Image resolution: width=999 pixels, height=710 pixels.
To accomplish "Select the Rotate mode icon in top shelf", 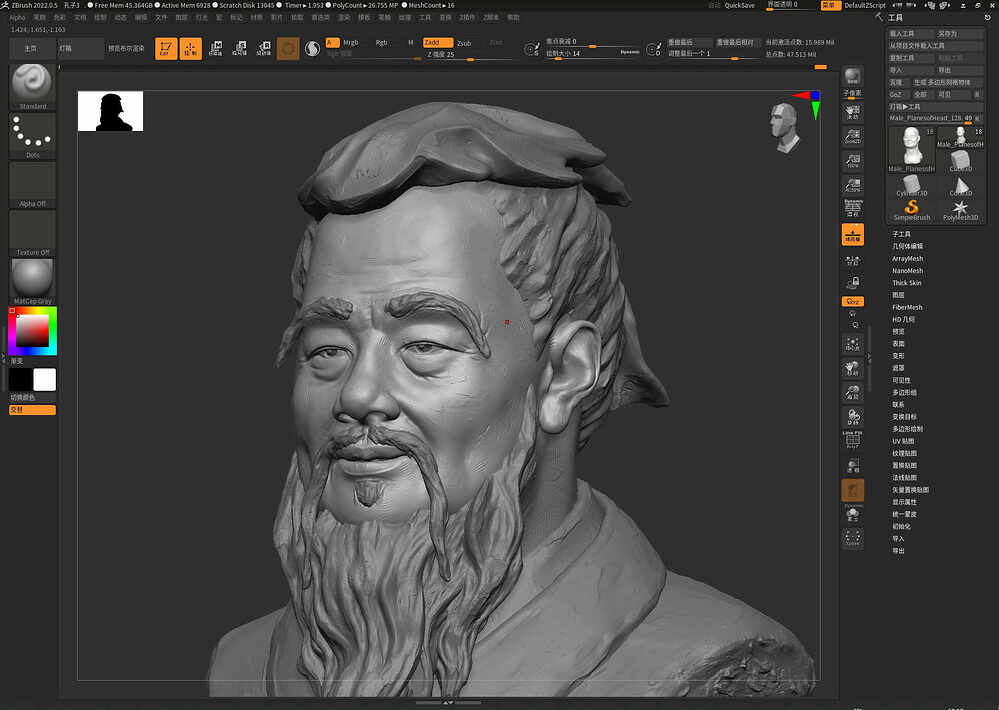I will tap(264, 48).
